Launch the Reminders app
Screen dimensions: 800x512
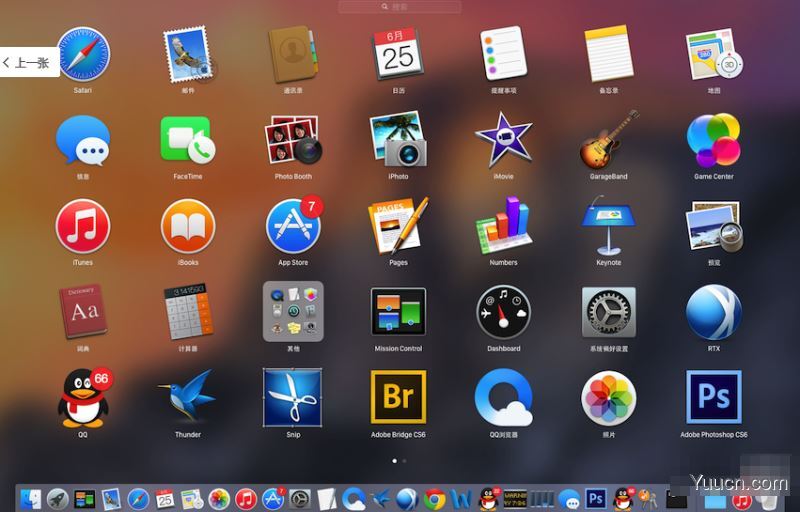point(504,54)
